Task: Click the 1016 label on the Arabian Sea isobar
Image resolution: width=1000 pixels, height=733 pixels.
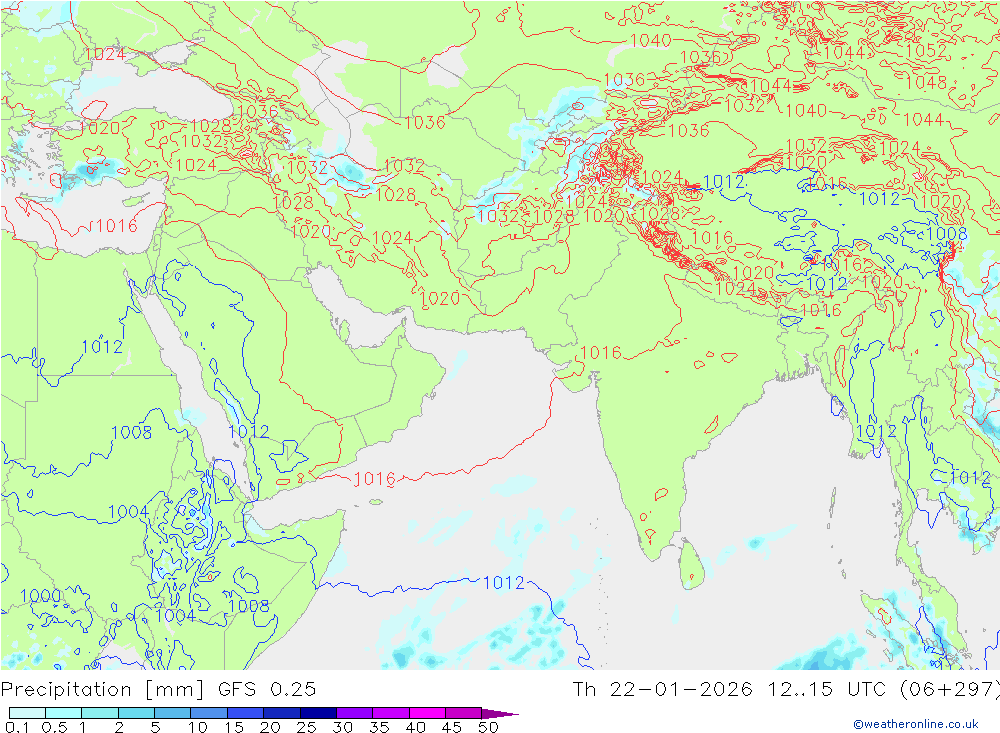Action: click(374, 479)
